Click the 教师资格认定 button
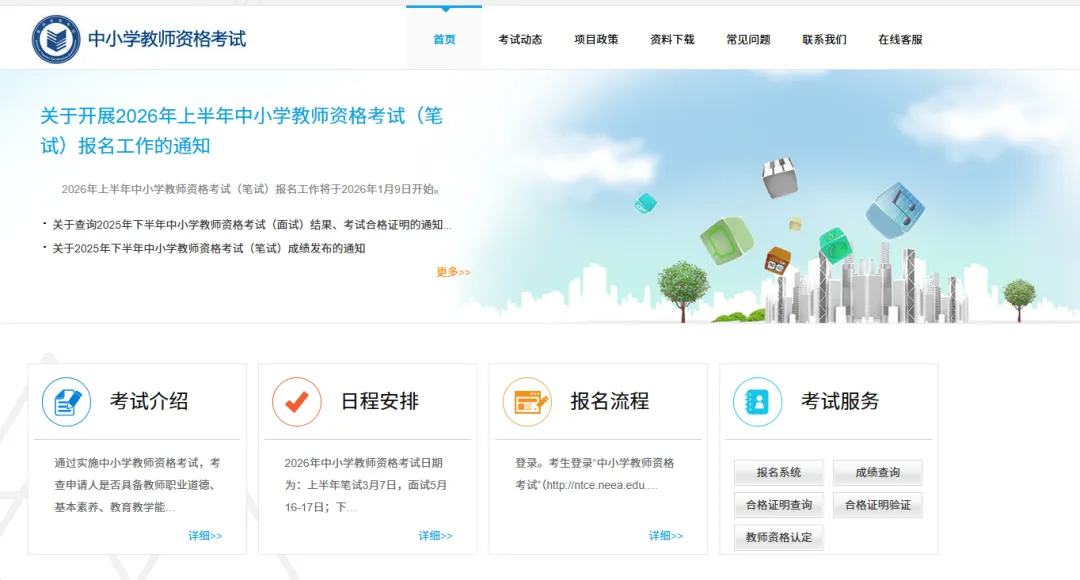Screen dimensions: 1080x580 point(778,537)
